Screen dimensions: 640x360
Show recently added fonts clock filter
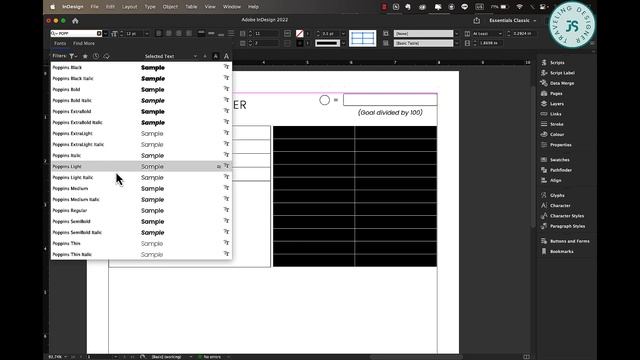(96, 56)
